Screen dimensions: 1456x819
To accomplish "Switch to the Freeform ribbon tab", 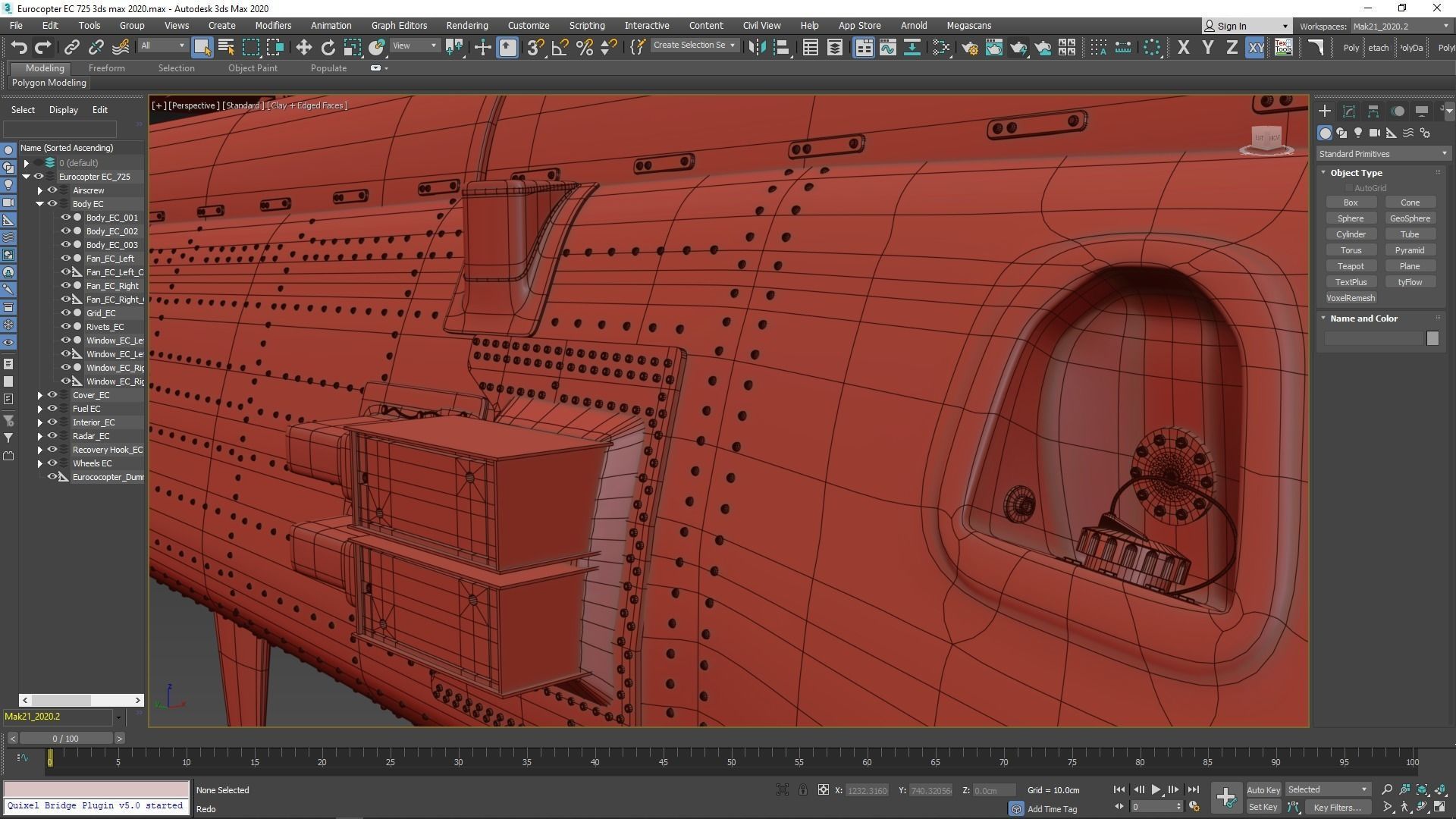I will point(106,68).
